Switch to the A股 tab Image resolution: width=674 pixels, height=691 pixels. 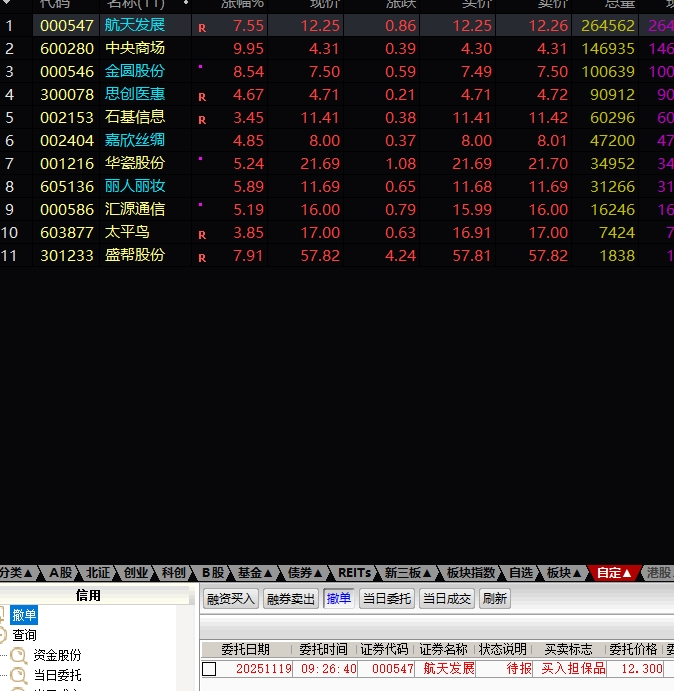(x=60, y=573)
